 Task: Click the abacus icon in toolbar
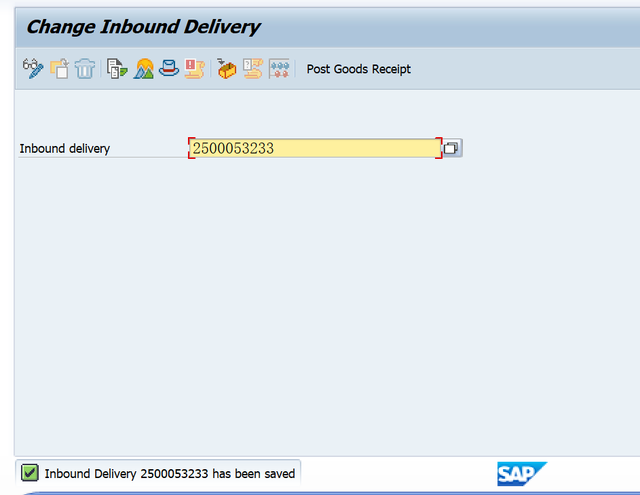tap(279, 69)
